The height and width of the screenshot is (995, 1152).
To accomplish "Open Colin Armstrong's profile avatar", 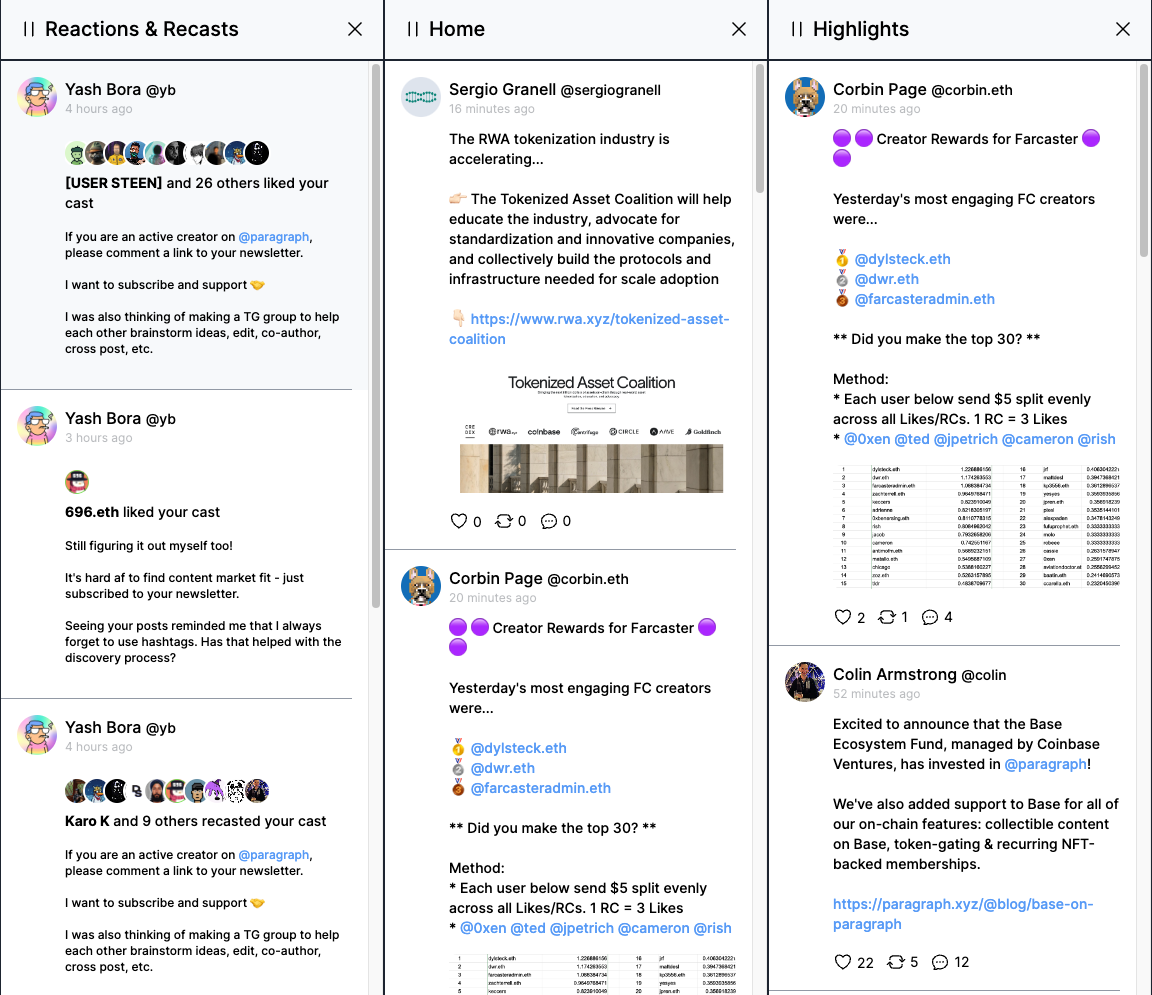I will click(x=804, y=682).
